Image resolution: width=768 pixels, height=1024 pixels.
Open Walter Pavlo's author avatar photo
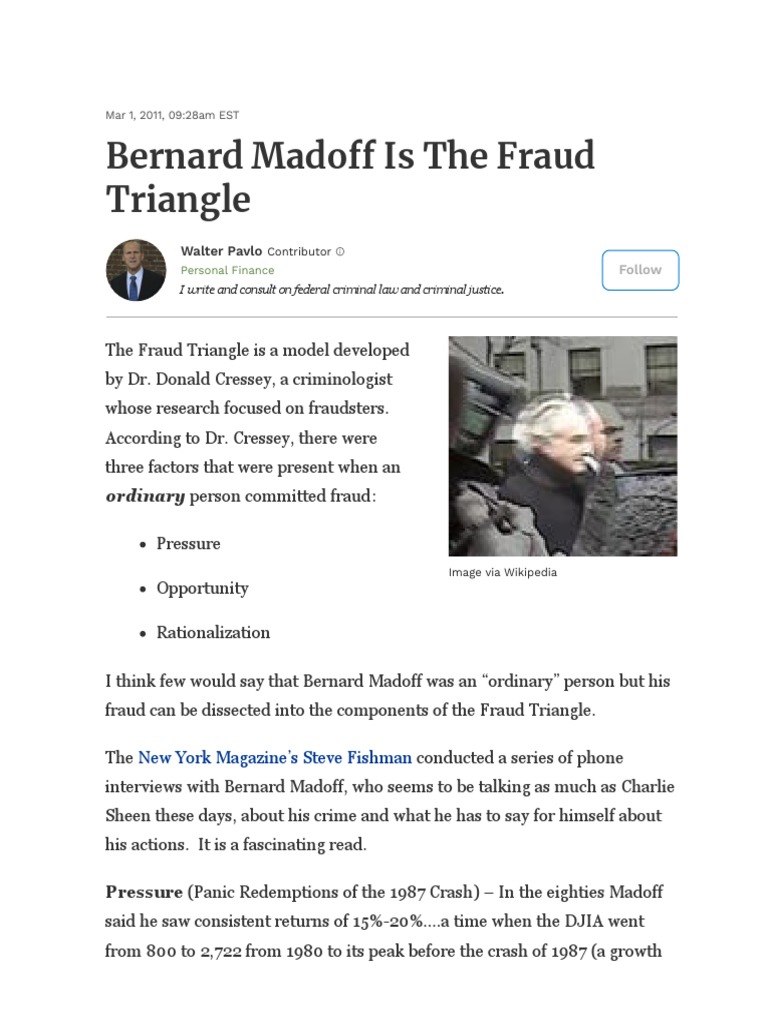136,270
